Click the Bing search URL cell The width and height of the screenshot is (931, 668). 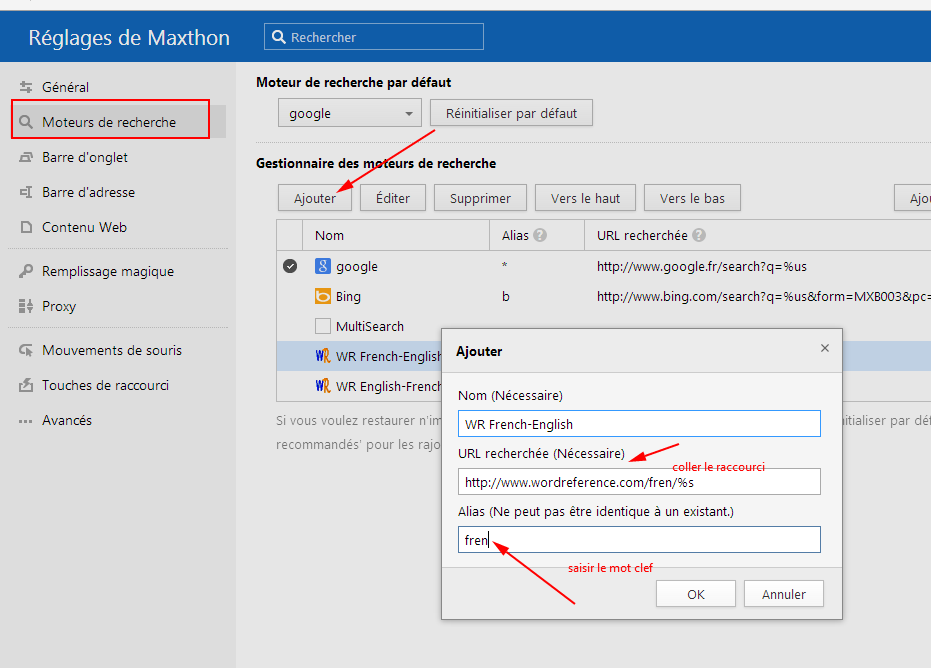[763, 296]
